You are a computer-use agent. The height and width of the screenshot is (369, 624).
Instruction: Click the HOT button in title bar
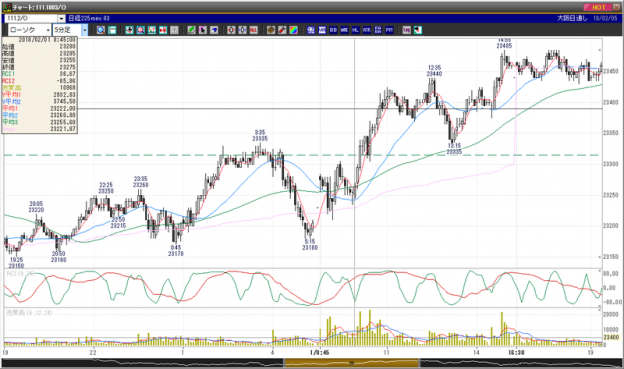(x=598, y=7)
